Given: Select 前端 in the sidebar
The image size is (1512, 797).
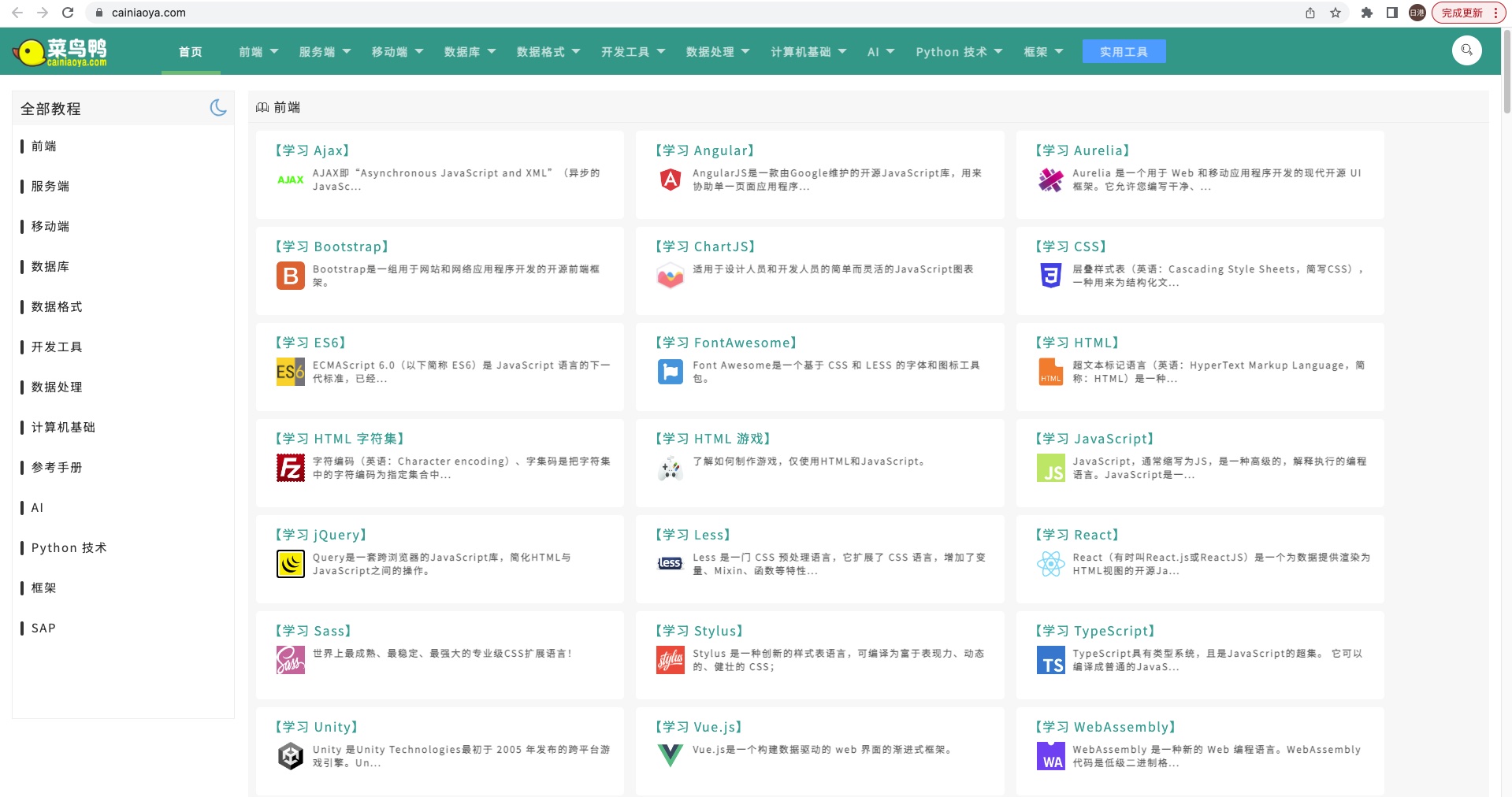Looking at the screenshot, I should 44,146.
